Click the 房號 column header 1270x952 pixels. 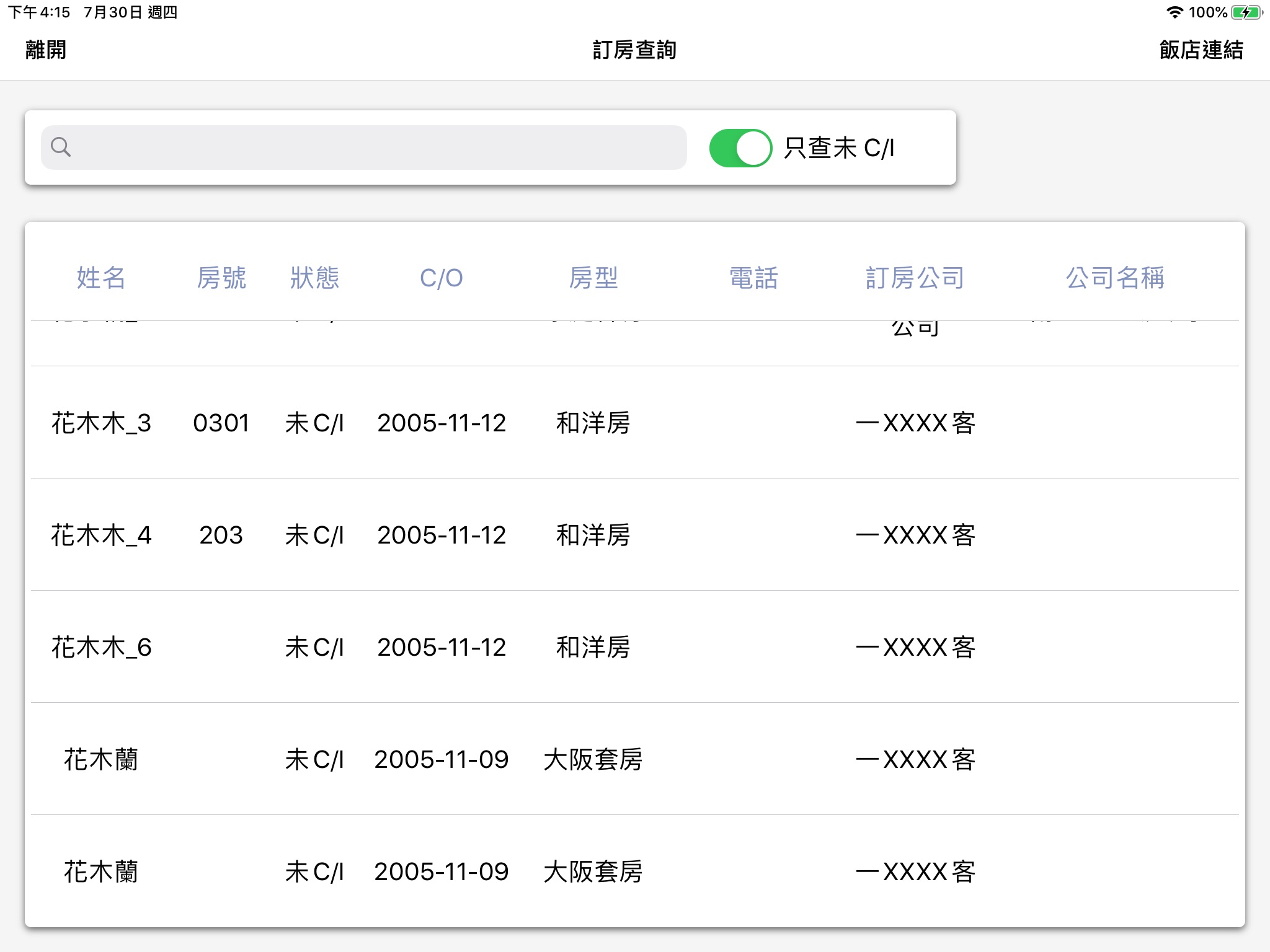(x=221, y=278)
